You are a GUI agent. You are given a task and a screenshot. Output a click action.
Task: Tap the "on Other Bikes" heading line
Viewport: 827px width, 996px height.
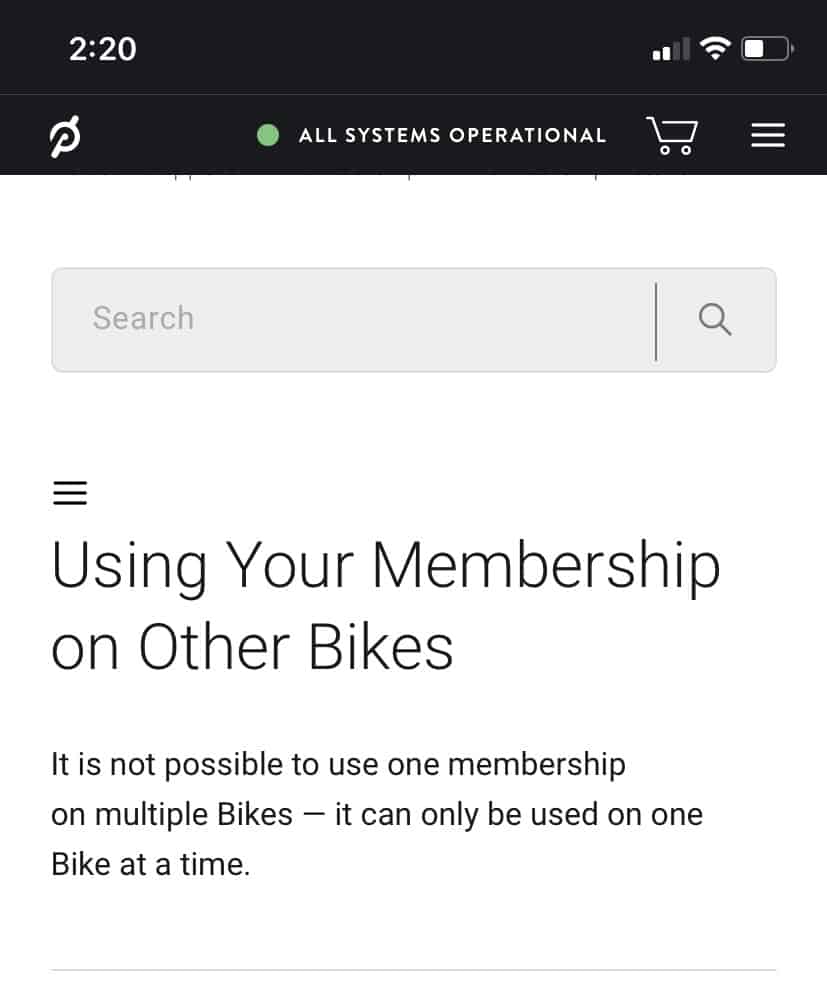coord(252,647)
